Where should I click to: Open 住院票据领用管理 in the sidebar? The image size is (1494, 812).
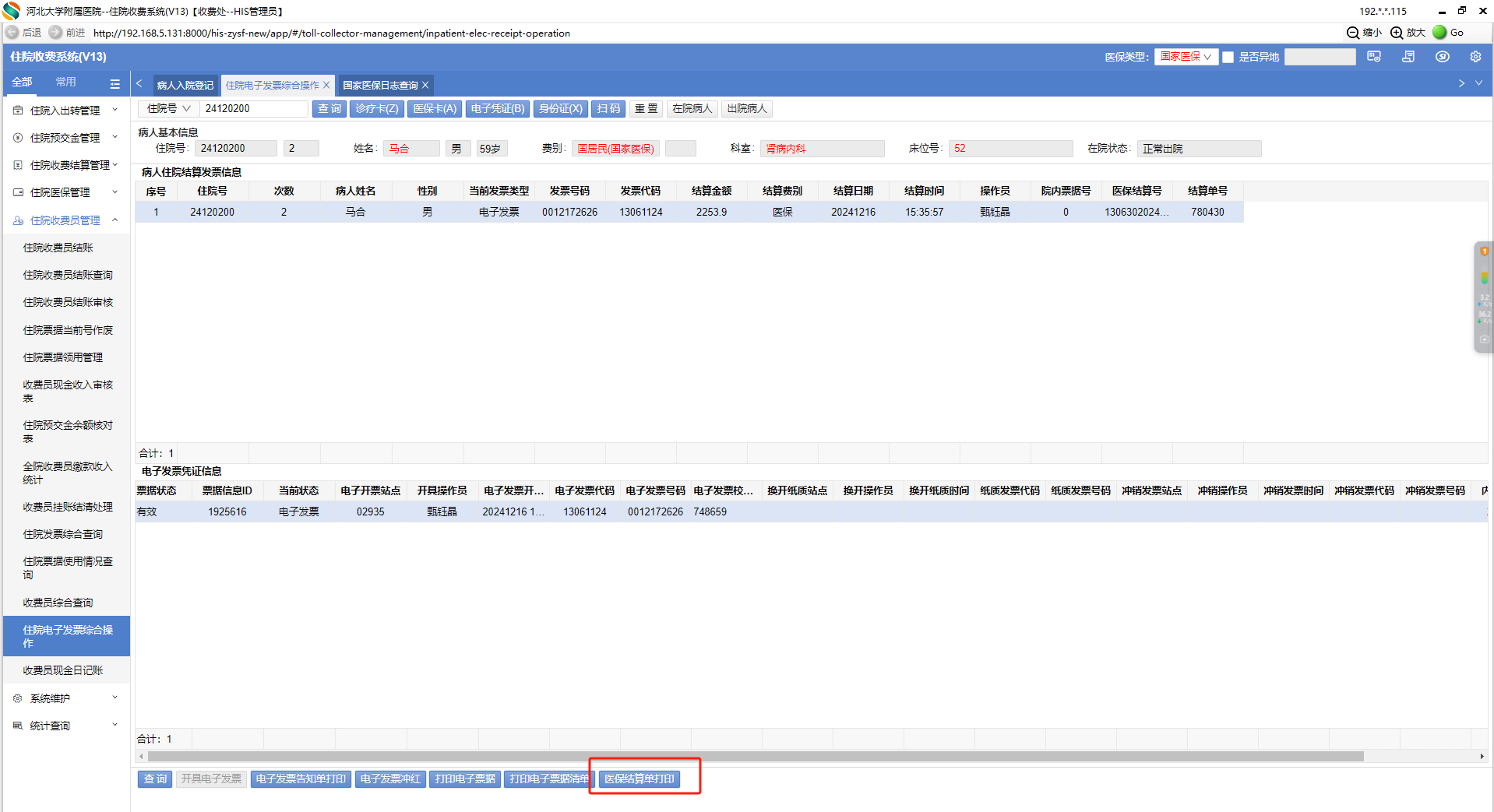pyautogui.click(x=63, y=357)
